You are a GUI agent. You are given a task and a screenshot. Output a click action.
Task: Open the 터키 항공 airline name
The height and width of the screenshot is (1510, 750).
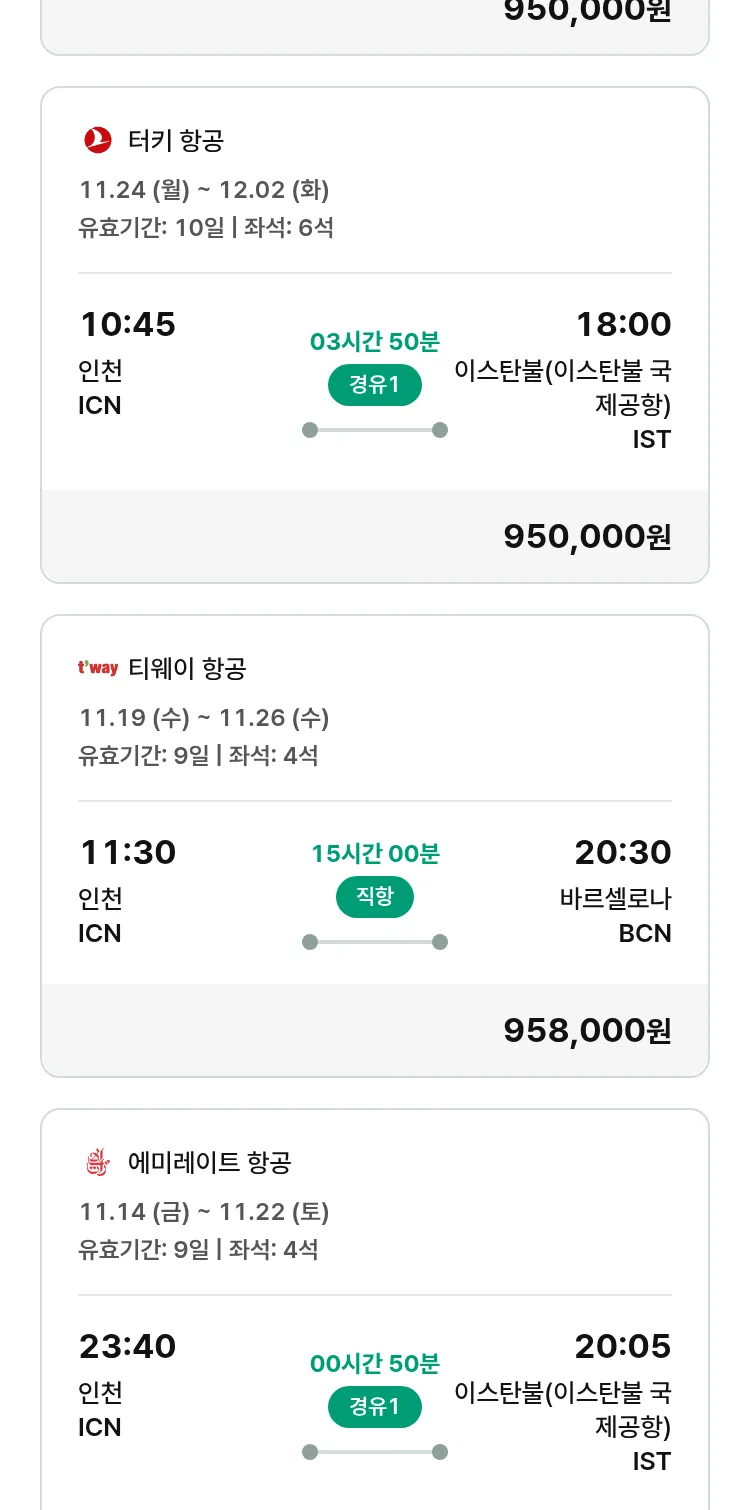pos(176,140)
